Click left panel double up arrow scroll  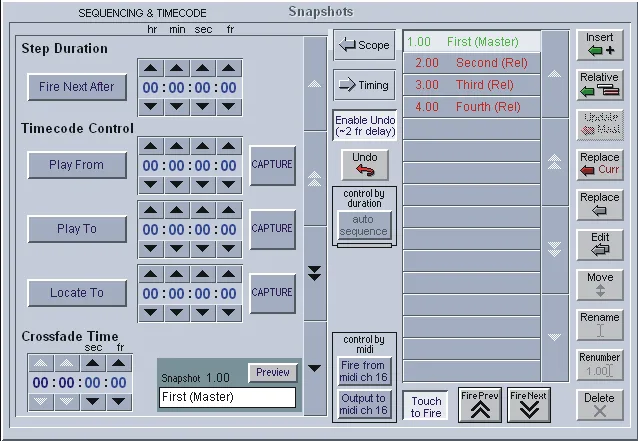click(x=315, y=178)
